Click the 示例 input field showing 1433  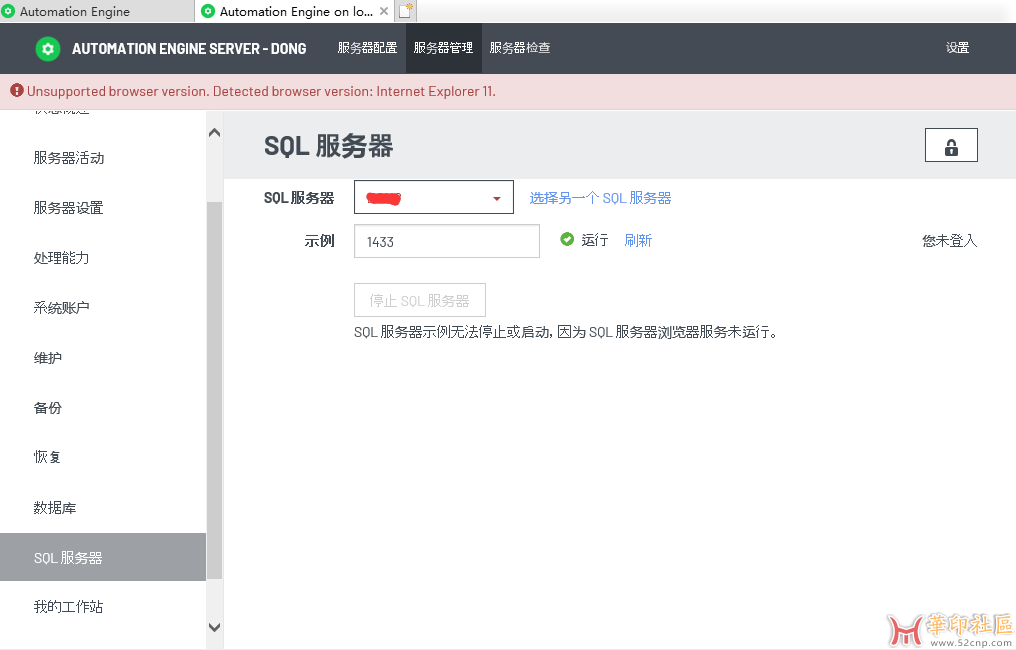point(446,241)
